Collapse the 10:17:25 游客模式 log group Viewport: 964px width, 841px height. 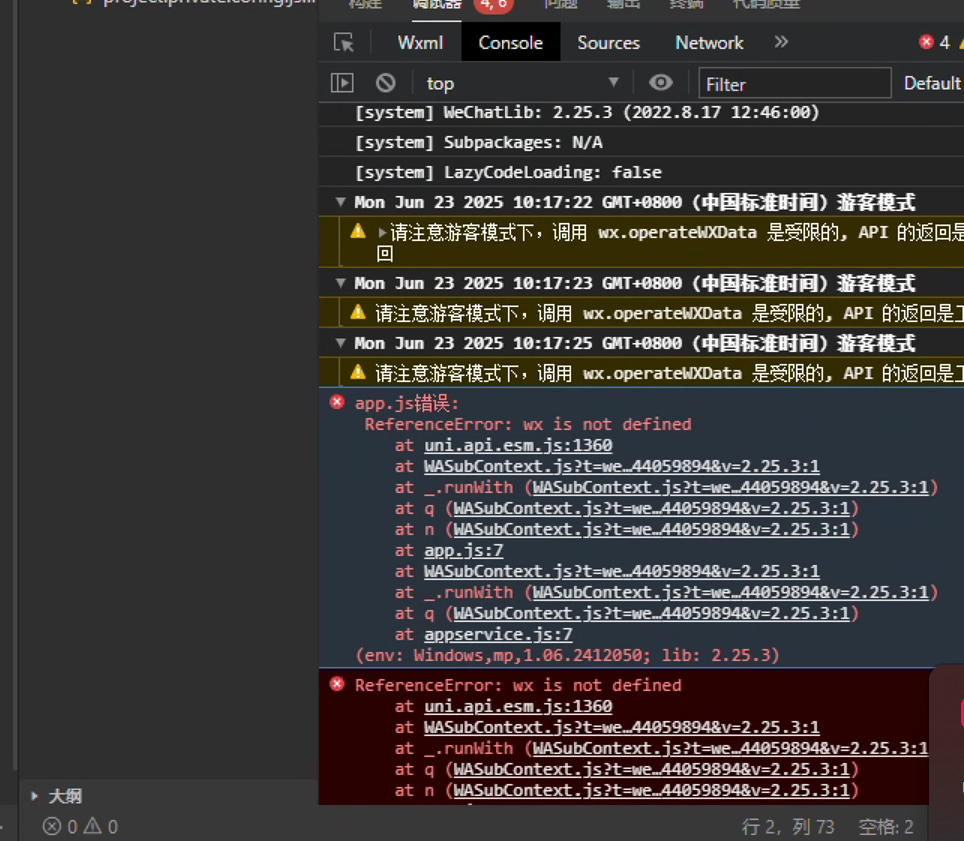pos(341,343)
